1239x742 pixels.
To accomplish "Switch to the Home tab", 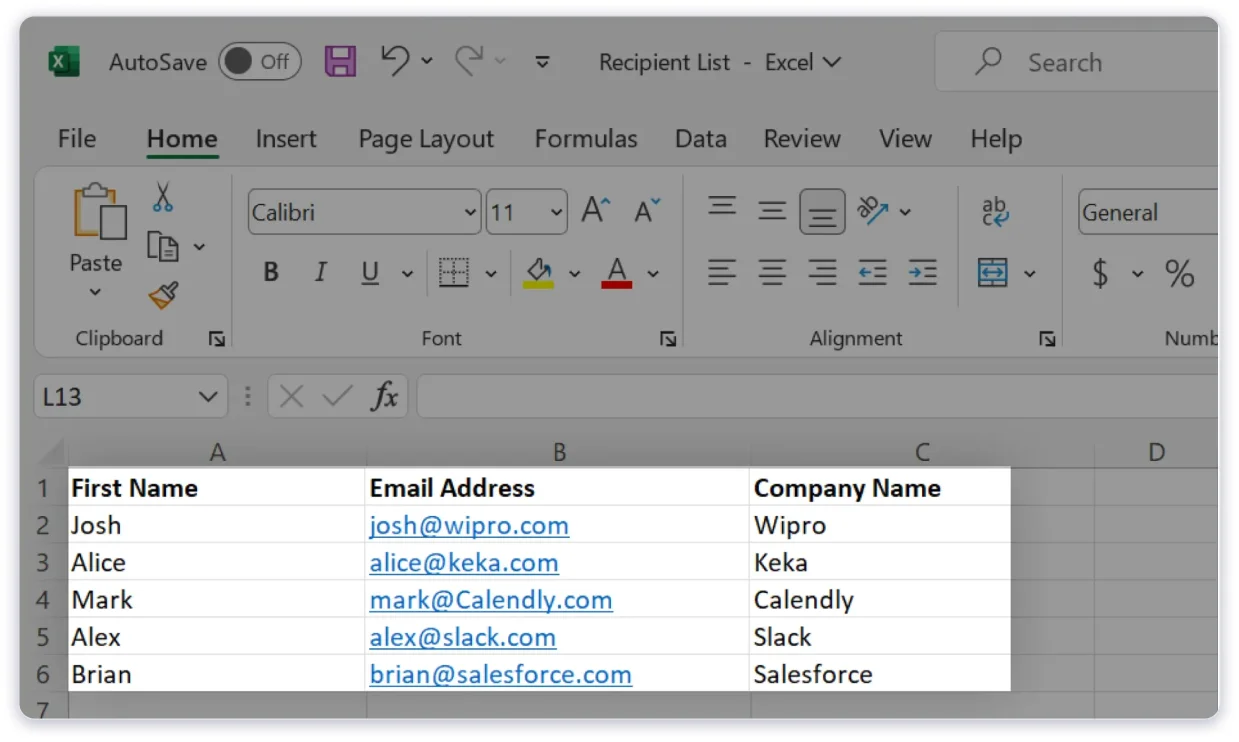I will (182, 139).
